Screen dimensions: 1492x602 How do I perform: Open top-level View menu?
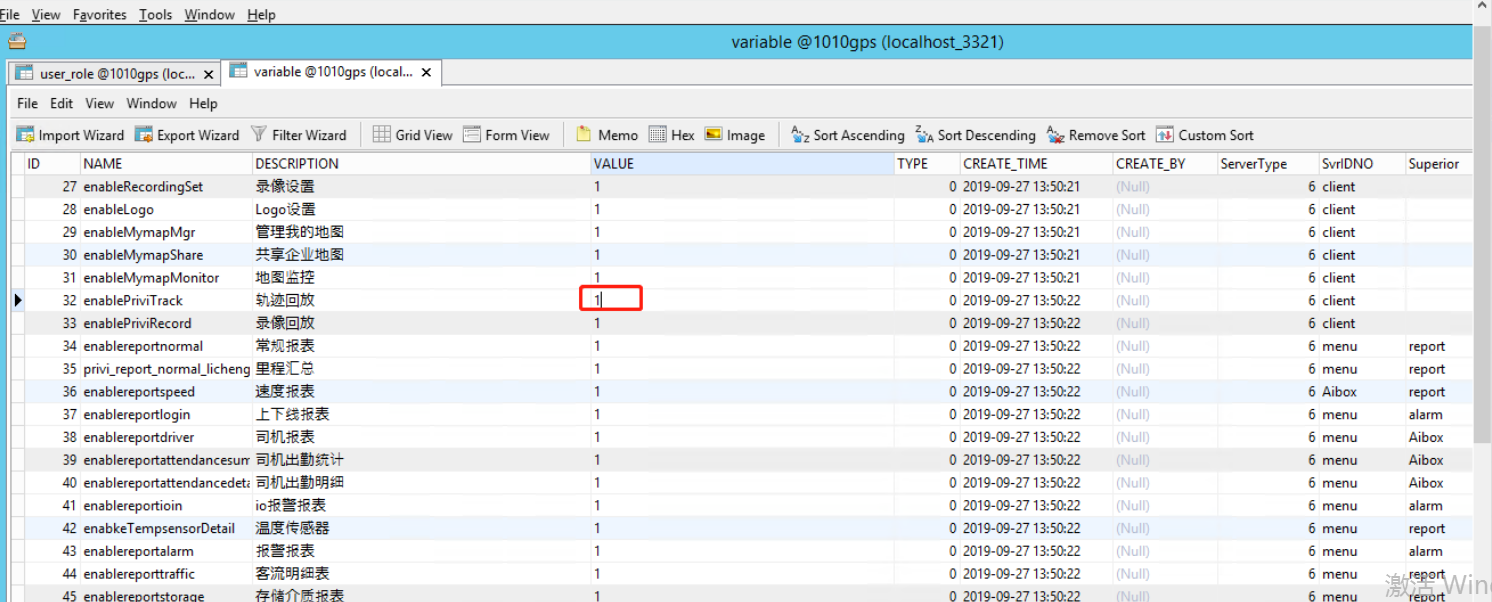coord(46,15)
